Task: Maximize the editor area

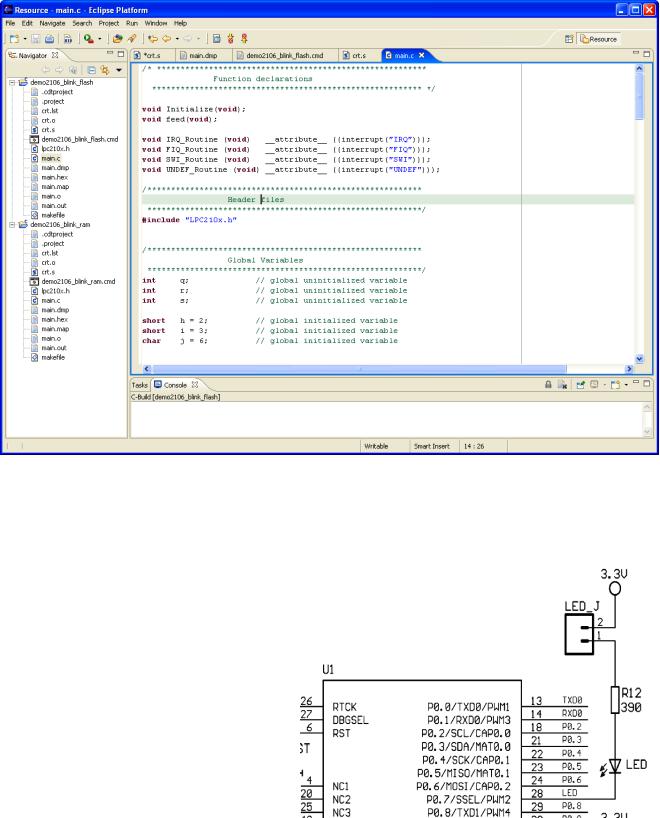Action: pyautogui.click(x=646, y=54)
